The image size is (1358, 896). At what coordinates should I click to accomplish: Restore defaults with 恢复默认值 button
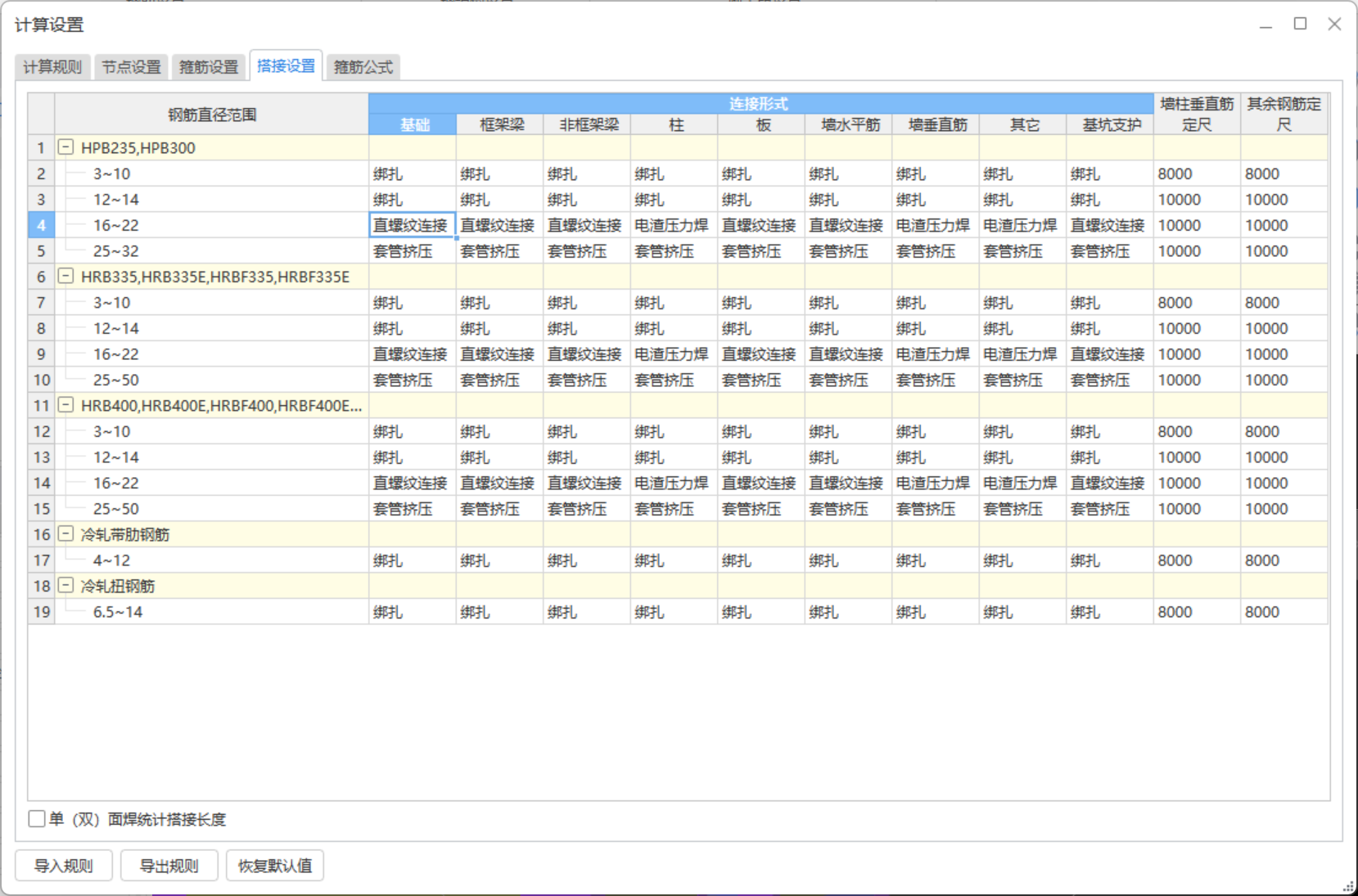pyautogui.click(x=275, y=866)
